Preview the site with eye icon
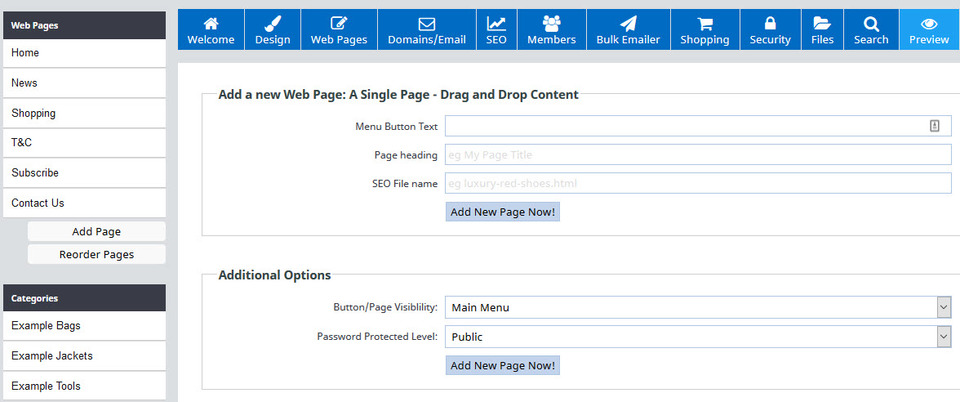This screenshot has width=960, height=402. (929, 24)
